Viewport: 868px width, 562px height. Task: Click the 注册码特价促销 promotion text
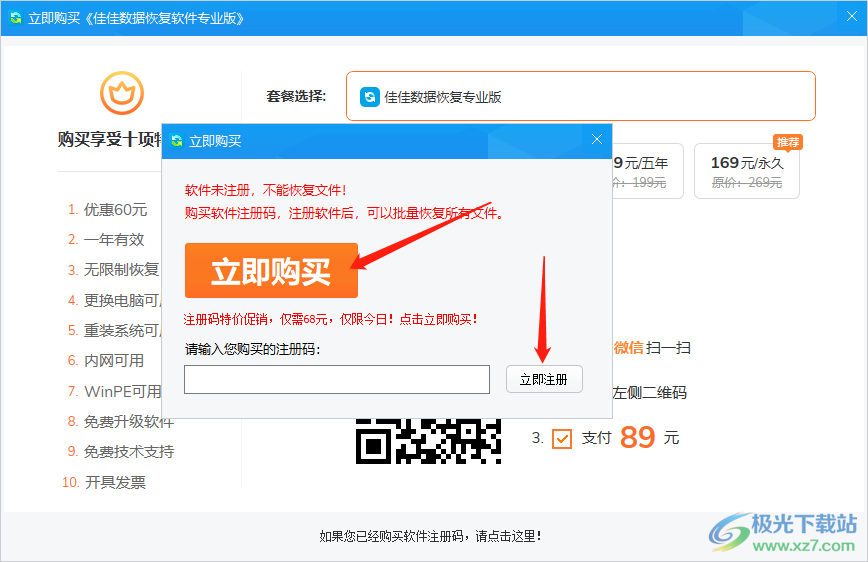coord(330,319)
